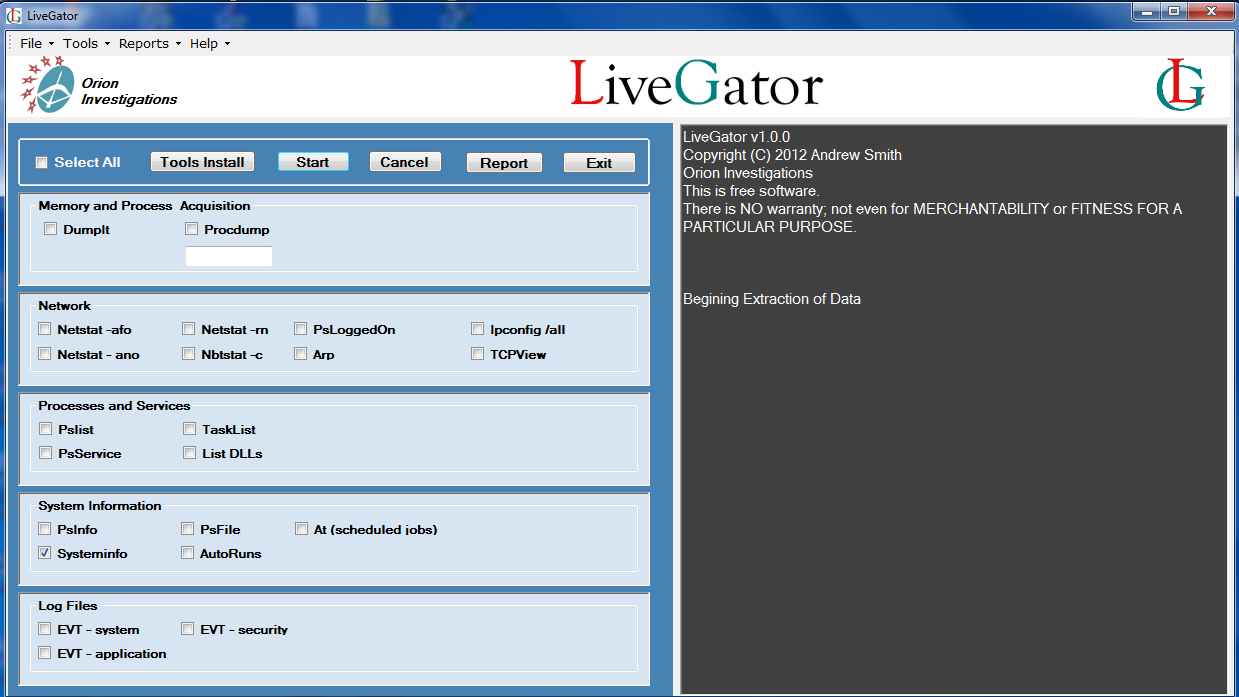Generate a Report
Viewport: 1239px width, 697px height.
click(504, 163)
